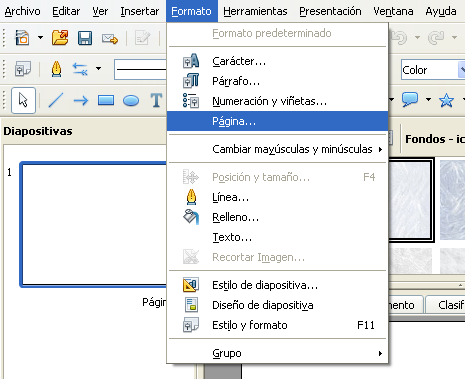Image resolution: width=465 pixels, height=379 pixels.
Task: Open the Insertar menu
Action: point(140,11)
